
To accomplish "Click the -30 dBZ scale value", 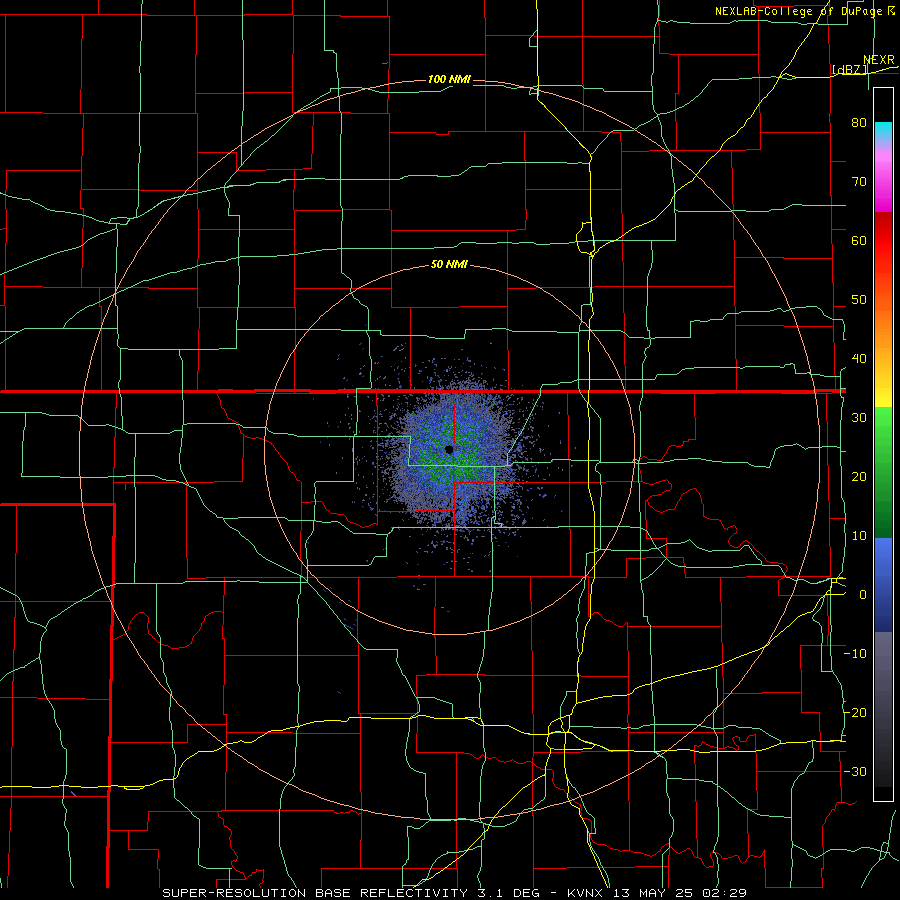I will (x=855, y=772).
